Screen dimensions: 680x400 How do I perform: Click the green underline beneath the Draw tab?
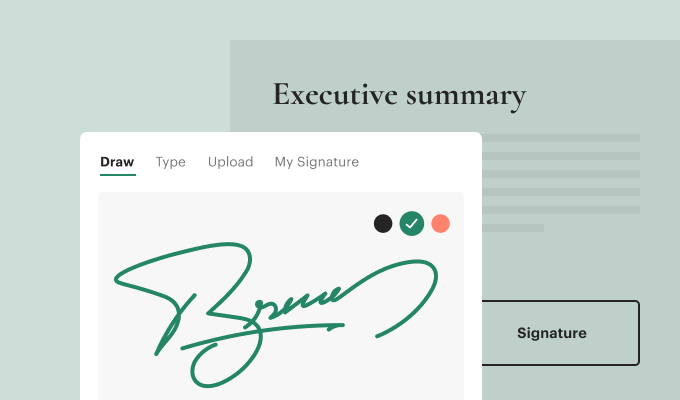pos(118,175)
